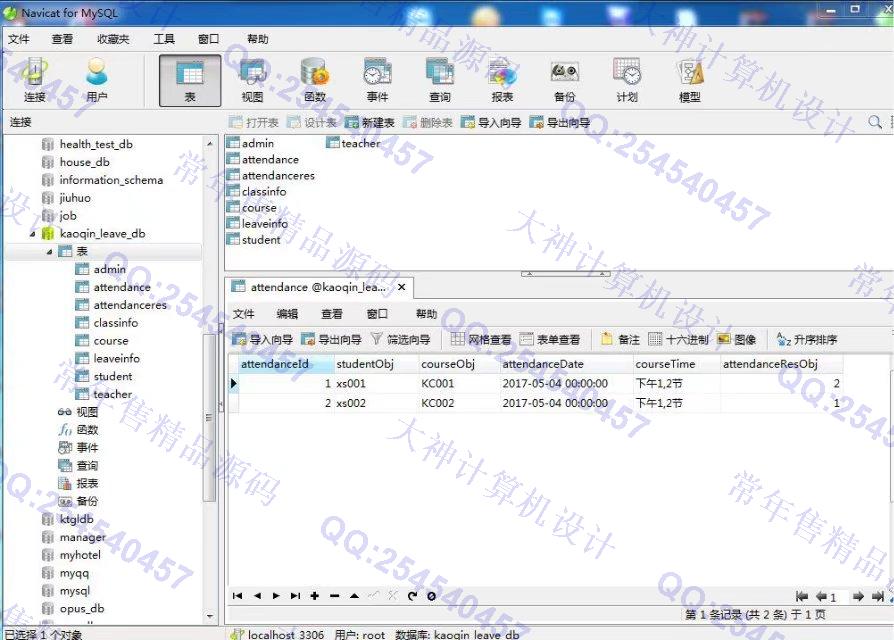Select the 表 table toolbar button
The height and width of the screenshot is (640, 894).
click(190, 81)
